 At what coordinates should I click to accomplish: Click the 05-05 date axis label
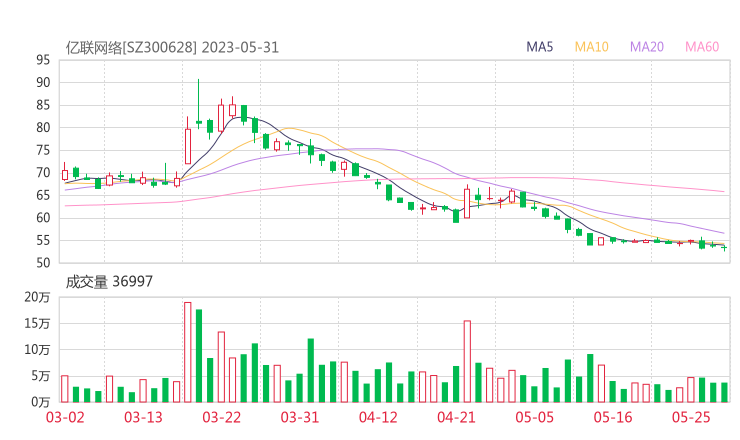pyautogui.click(x=534, y=418)
